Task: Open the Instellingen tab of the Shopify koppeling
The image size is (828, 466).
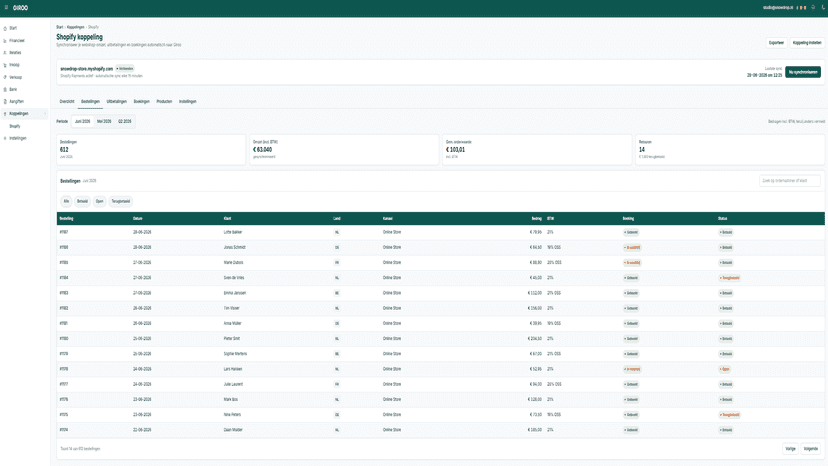Action: pyautogui.click(x=187, y=101)
